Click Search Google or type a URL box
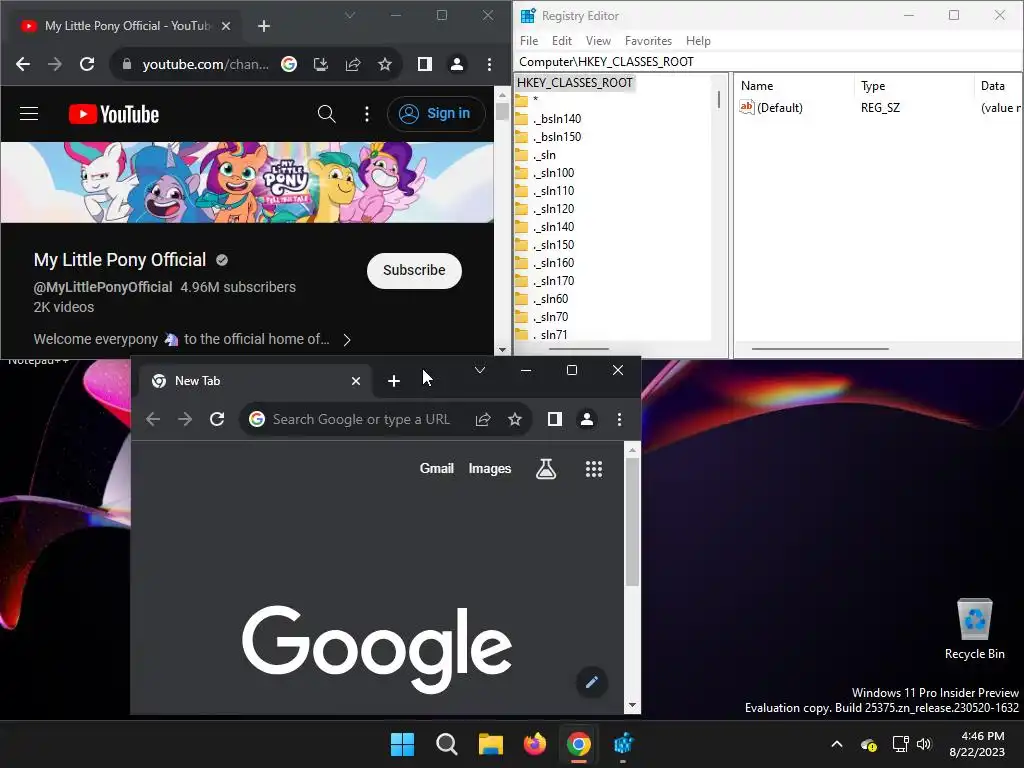This screenshot has width=1024, height=768. (361, 419)
